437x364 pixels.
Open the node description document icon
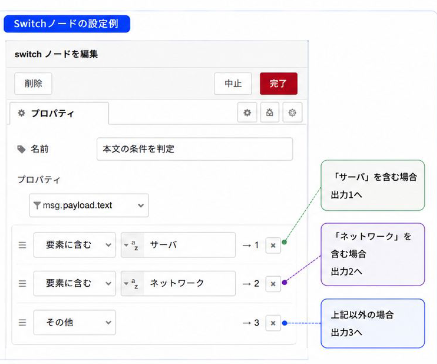(x=270, y=113)
